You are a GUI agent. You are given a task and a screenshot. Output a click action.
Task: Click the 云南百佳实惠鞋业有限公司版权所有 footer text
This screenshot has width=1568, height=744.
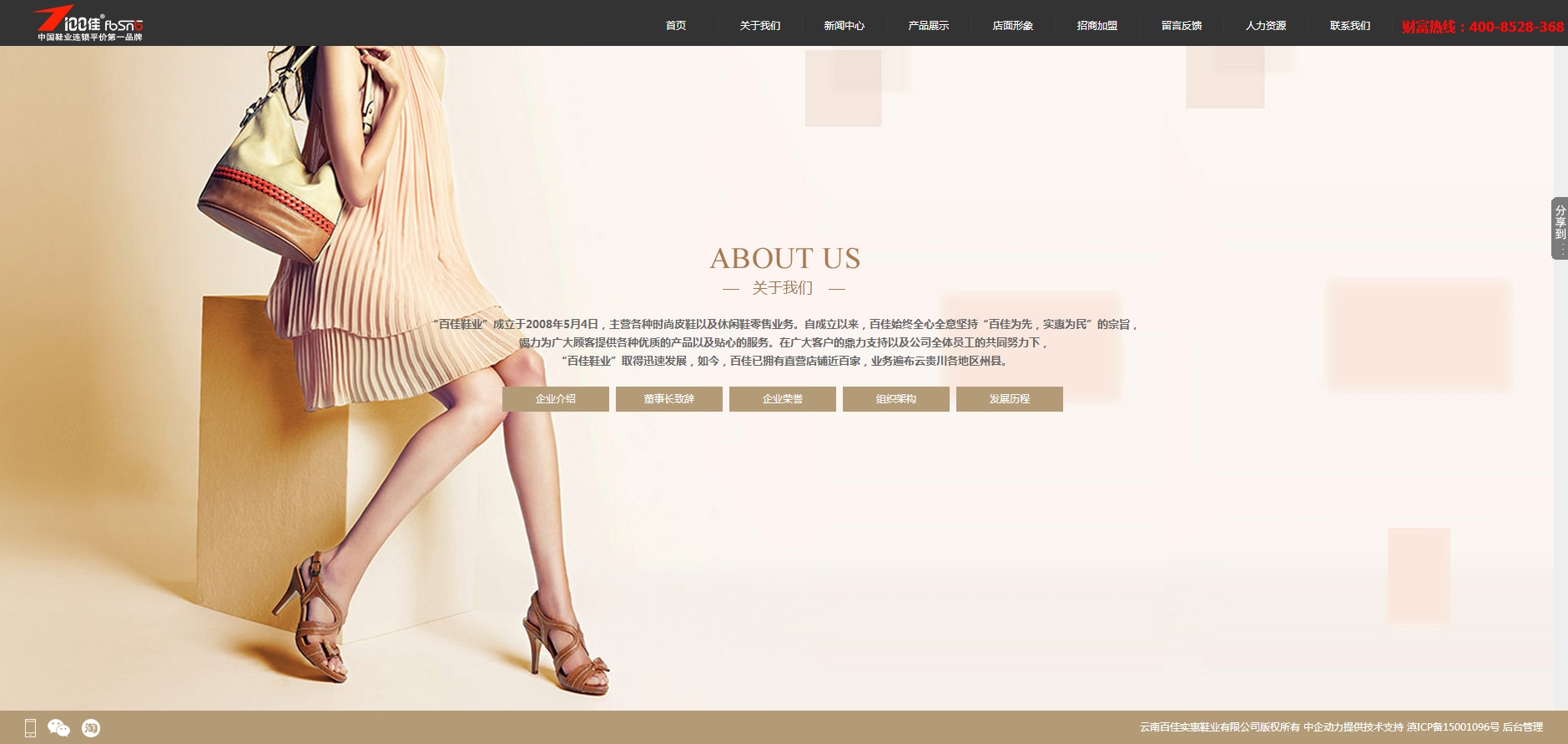[1220, 727]
